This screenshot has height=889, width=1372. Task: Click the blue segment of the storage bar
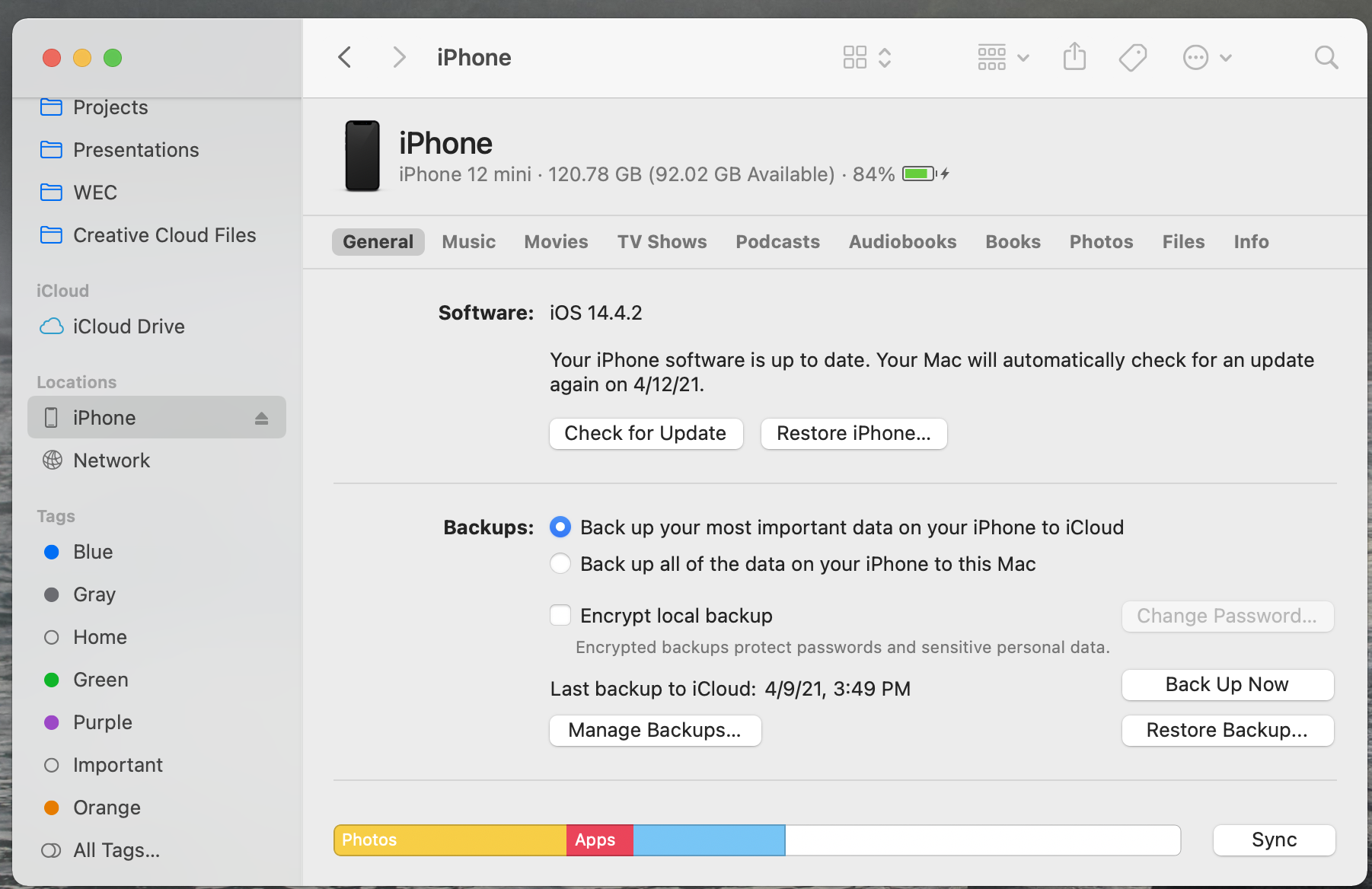point(709,840)
